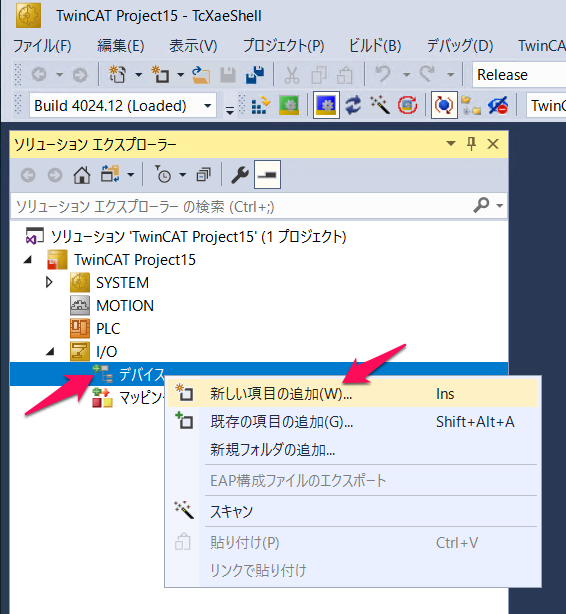566x614 pixels.
Task: Click the Scan magic wand toolbar icon
Action: tap(380, 105)
